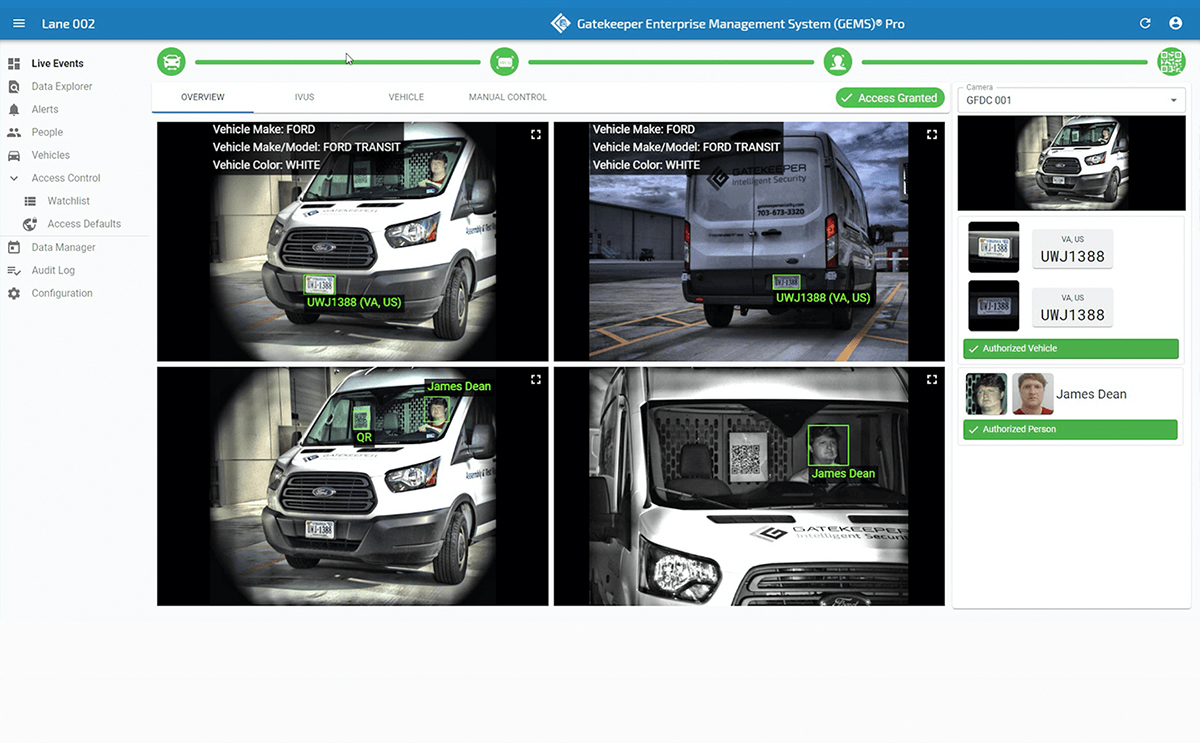Viewport: 1200px width, 743px height.
Task: Go to Data Explorer in sidebar
Action: (x=61, y=86)
